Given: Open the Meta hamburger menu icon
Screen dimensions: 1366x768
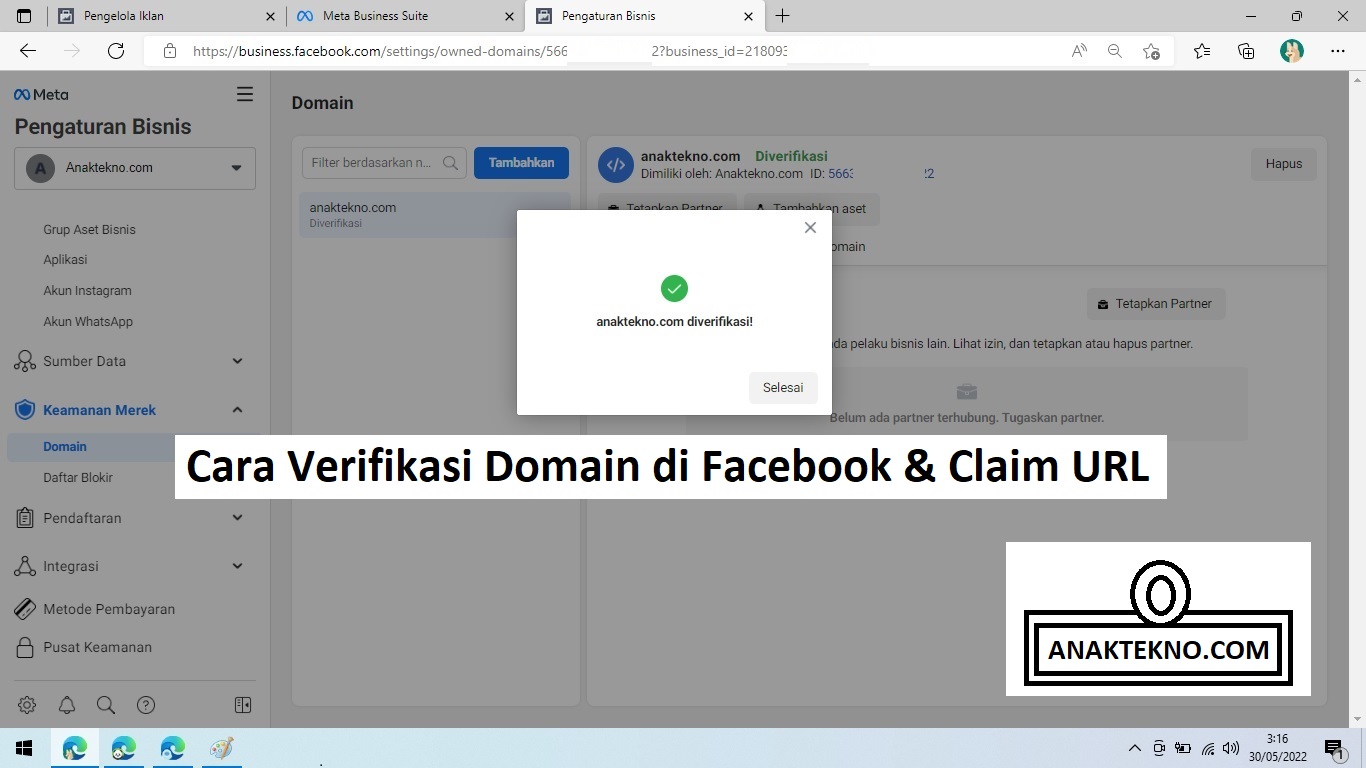Looking at the screenshot, I should tap(244, 94).
